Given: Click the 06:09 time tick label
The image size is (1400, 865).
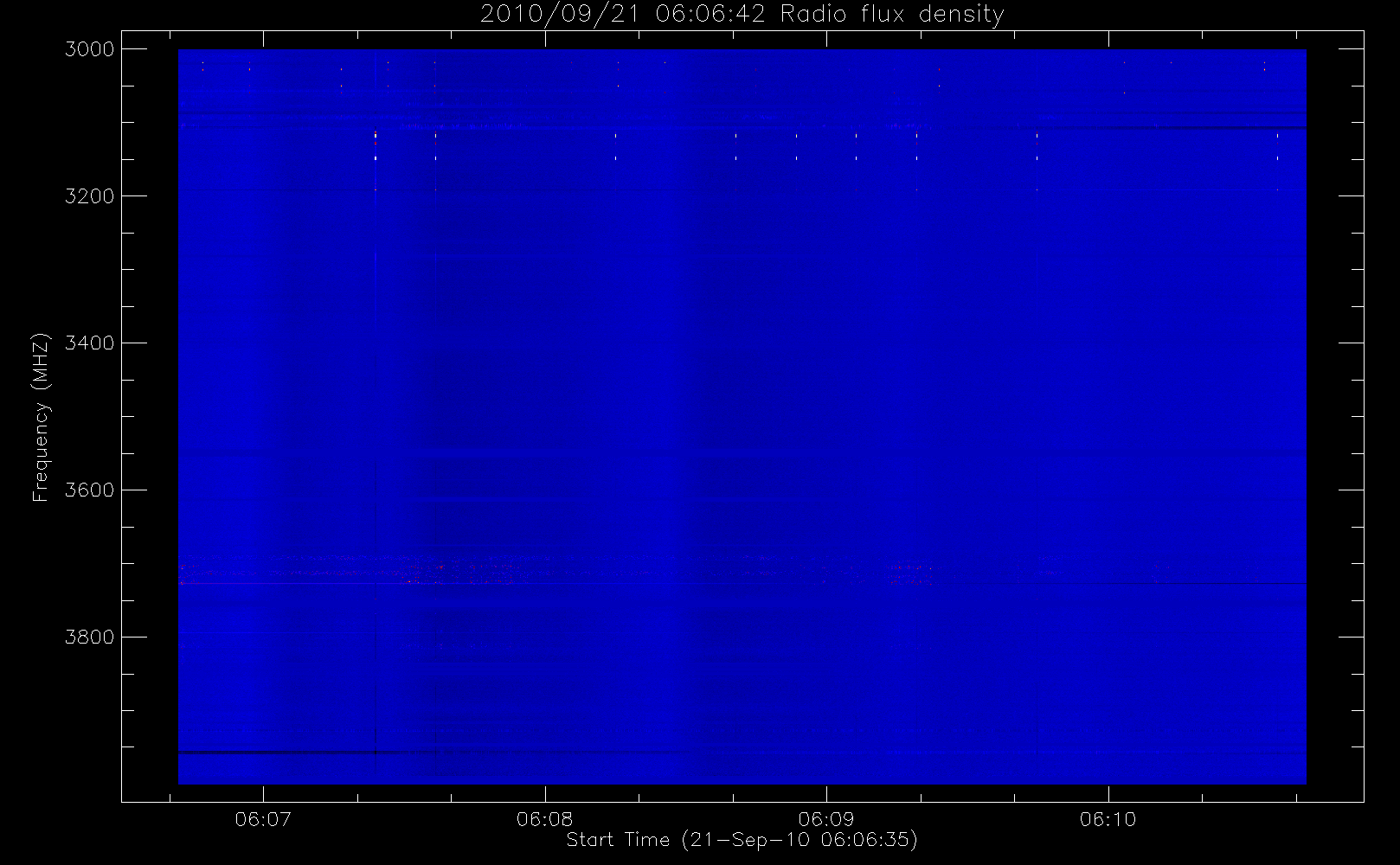Looking at the screenshot, I should 826,819.
